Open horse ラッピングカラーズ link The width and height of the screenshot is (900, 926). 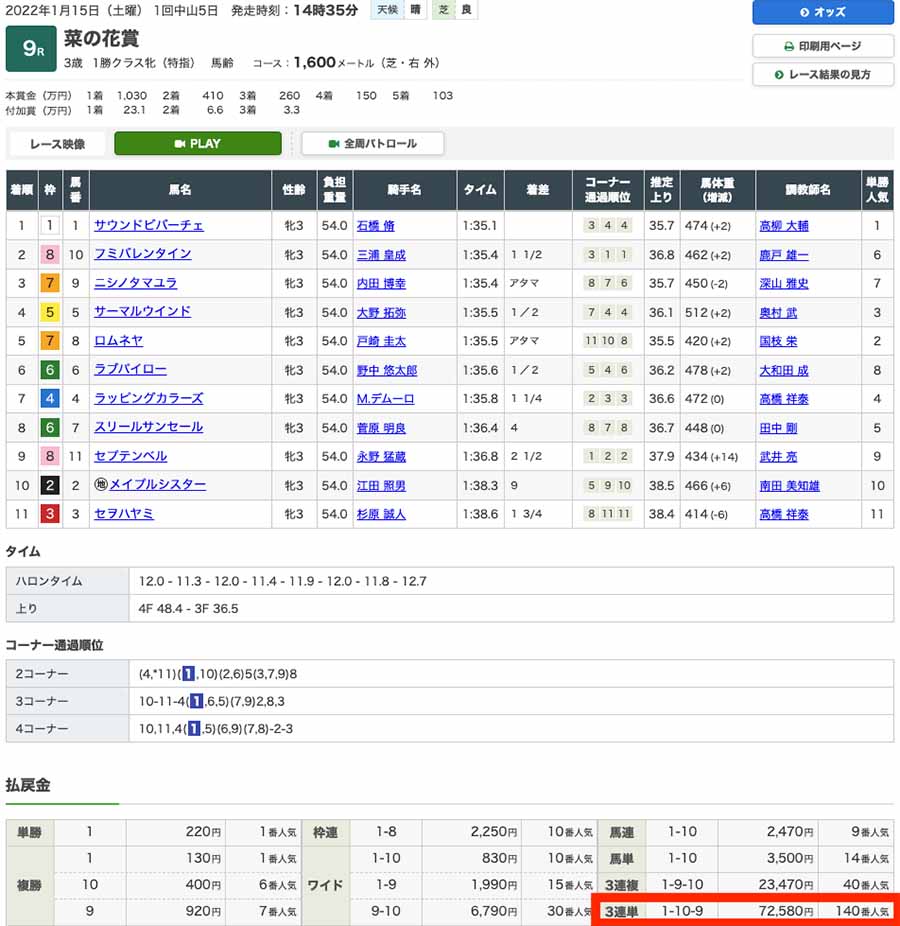point(149,399)
